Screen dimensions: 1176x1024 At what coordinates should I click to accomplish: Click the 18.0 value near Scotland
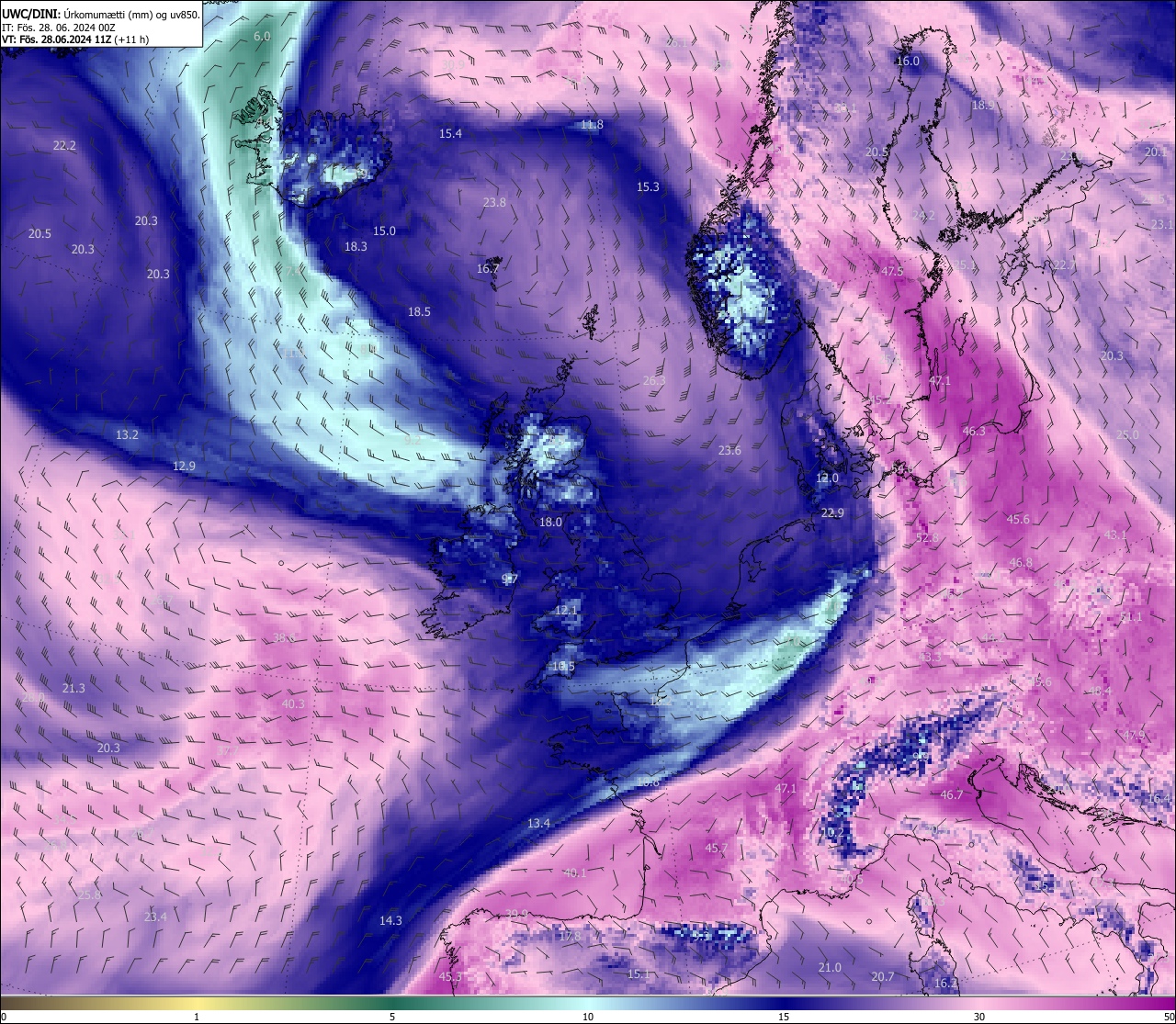click(x=550, y=522)
